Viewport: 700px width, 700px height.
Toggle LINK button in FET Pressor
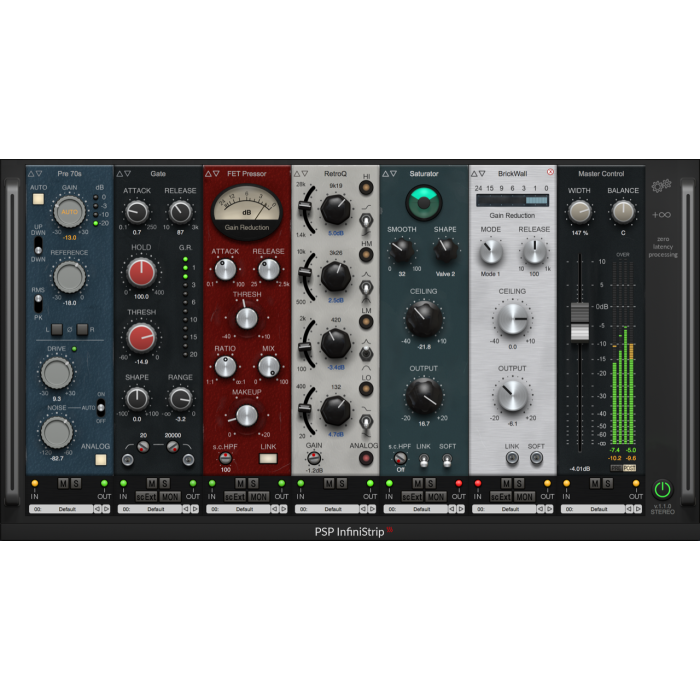[x=268, y=458]
